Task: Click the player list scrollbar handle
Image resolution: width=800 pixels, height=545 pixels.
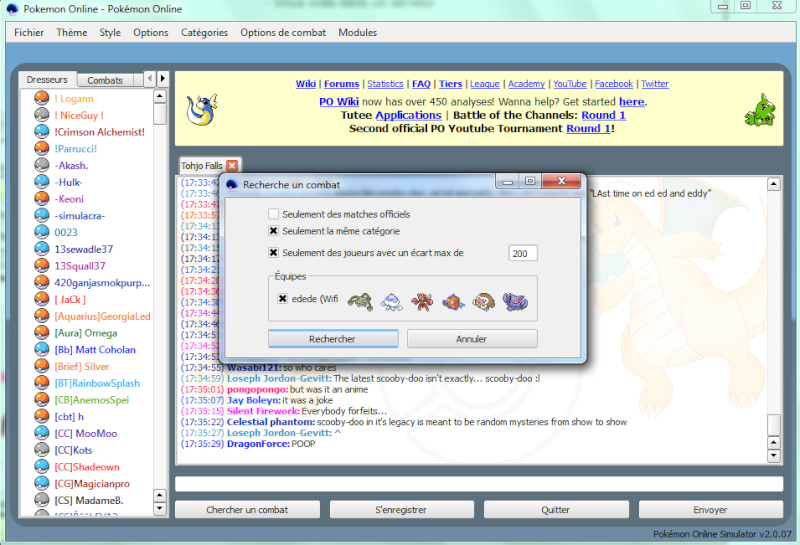Action: click(160, 114)
